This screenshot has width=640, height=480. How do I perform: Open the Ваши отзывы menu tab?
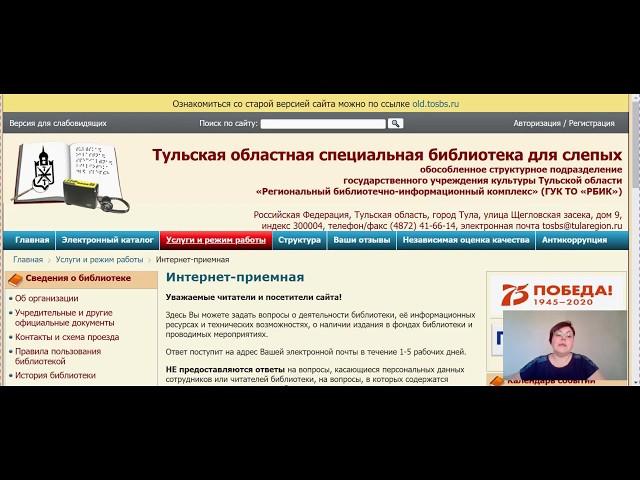pyautogui.click(x=362, y=240)
